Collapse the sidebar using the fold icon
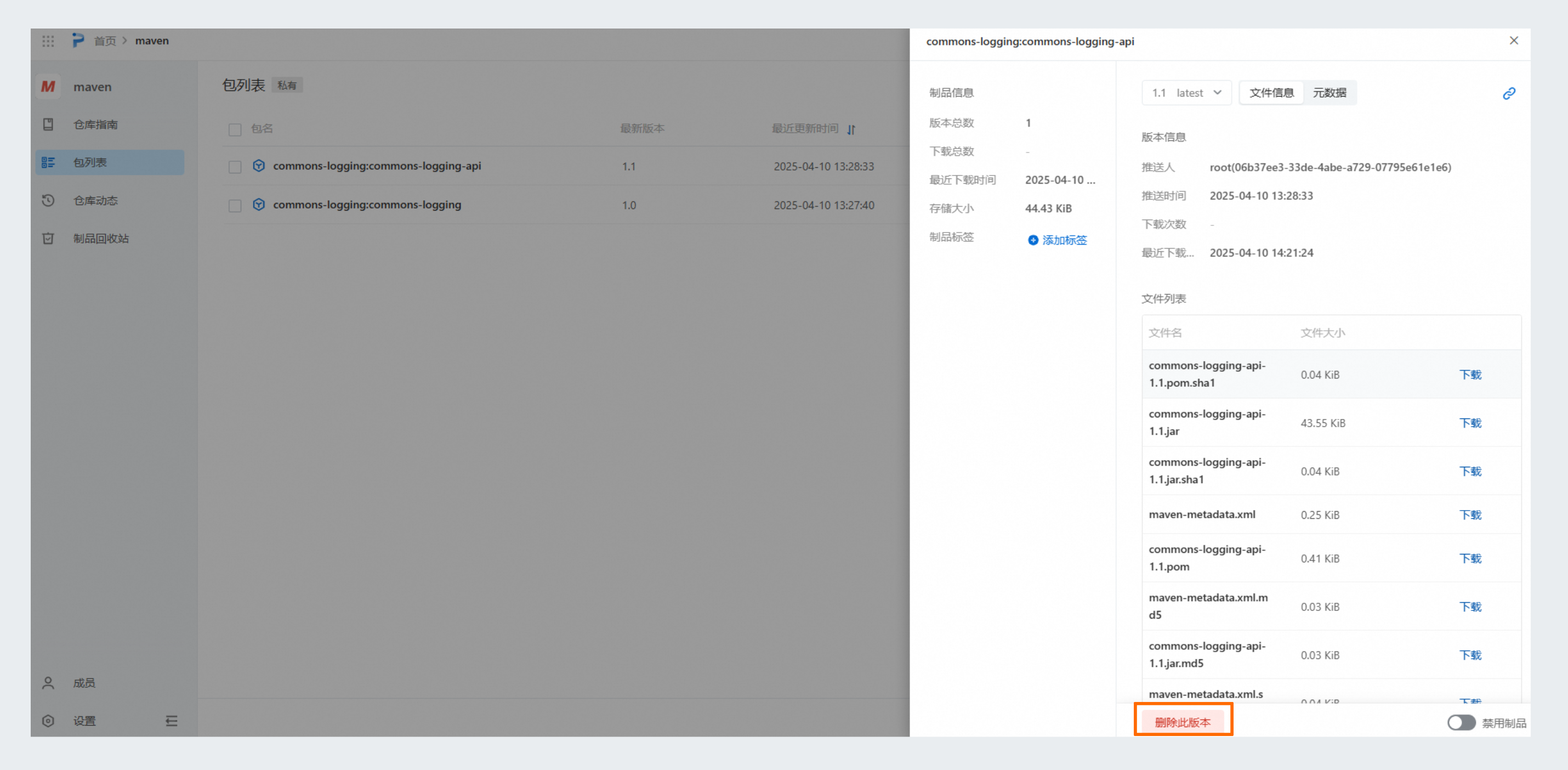Image resolution: width=1568 pixels, height=770 pixels. coord(172,721)
